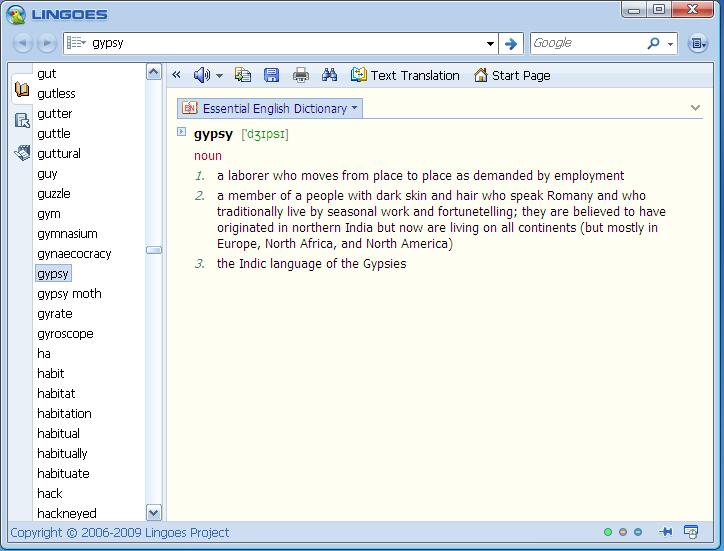The width and height of the screenshot is (724, 551).
Task: Collapse the dictionary section with the chevron at right
Action: pos(695,108)
